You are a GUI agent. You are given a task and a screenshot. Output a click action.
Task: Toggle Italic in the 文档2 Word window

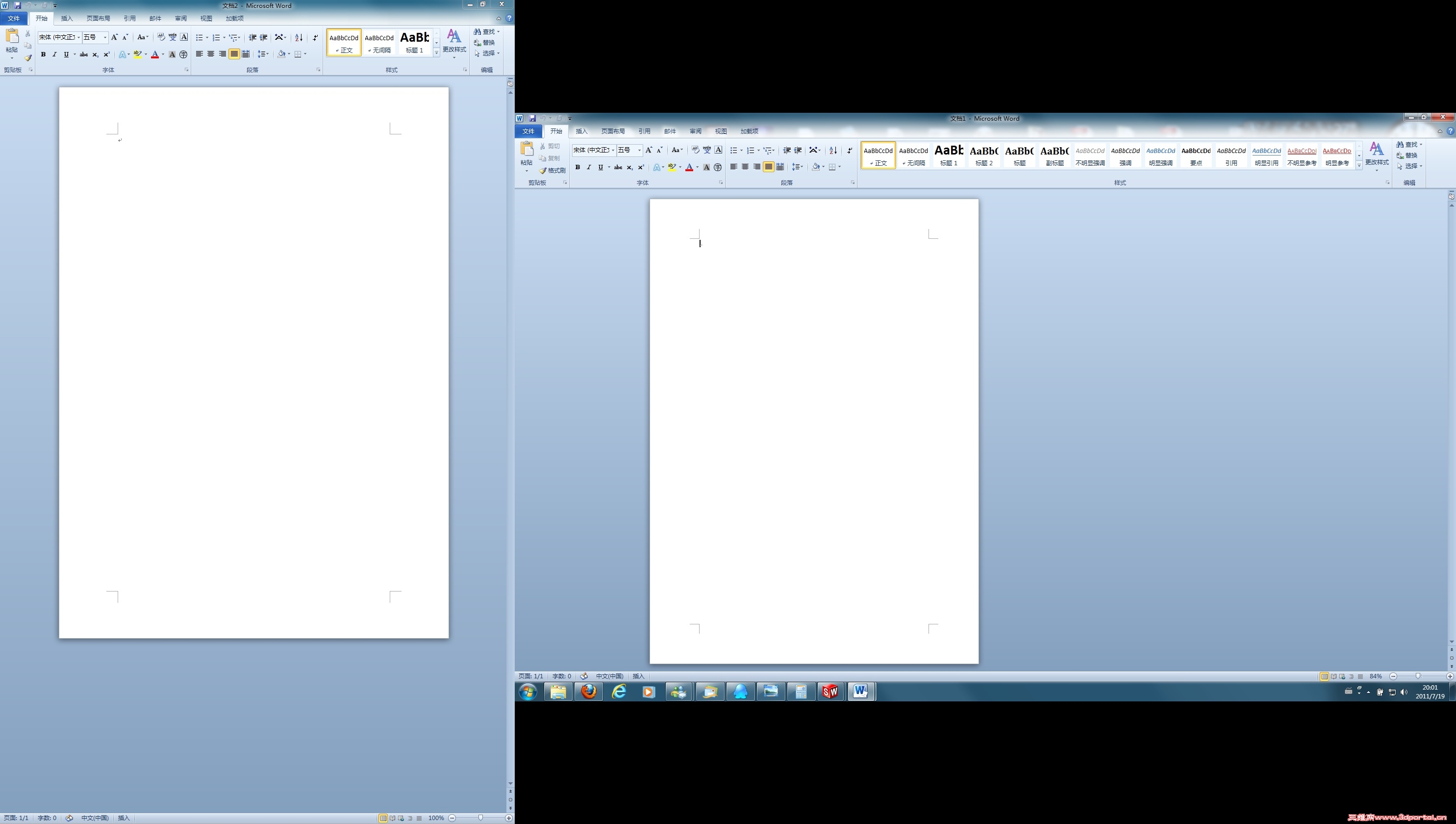click(x=55, y=54)
